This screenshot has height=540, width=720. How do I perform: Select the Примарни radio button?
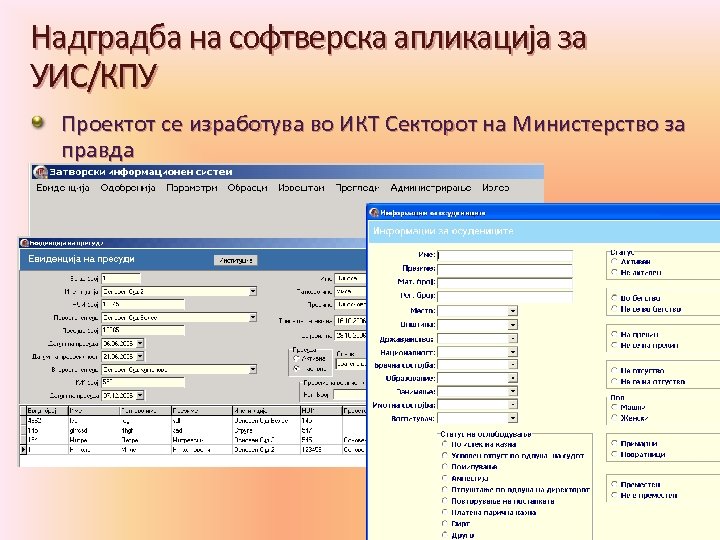614,444
